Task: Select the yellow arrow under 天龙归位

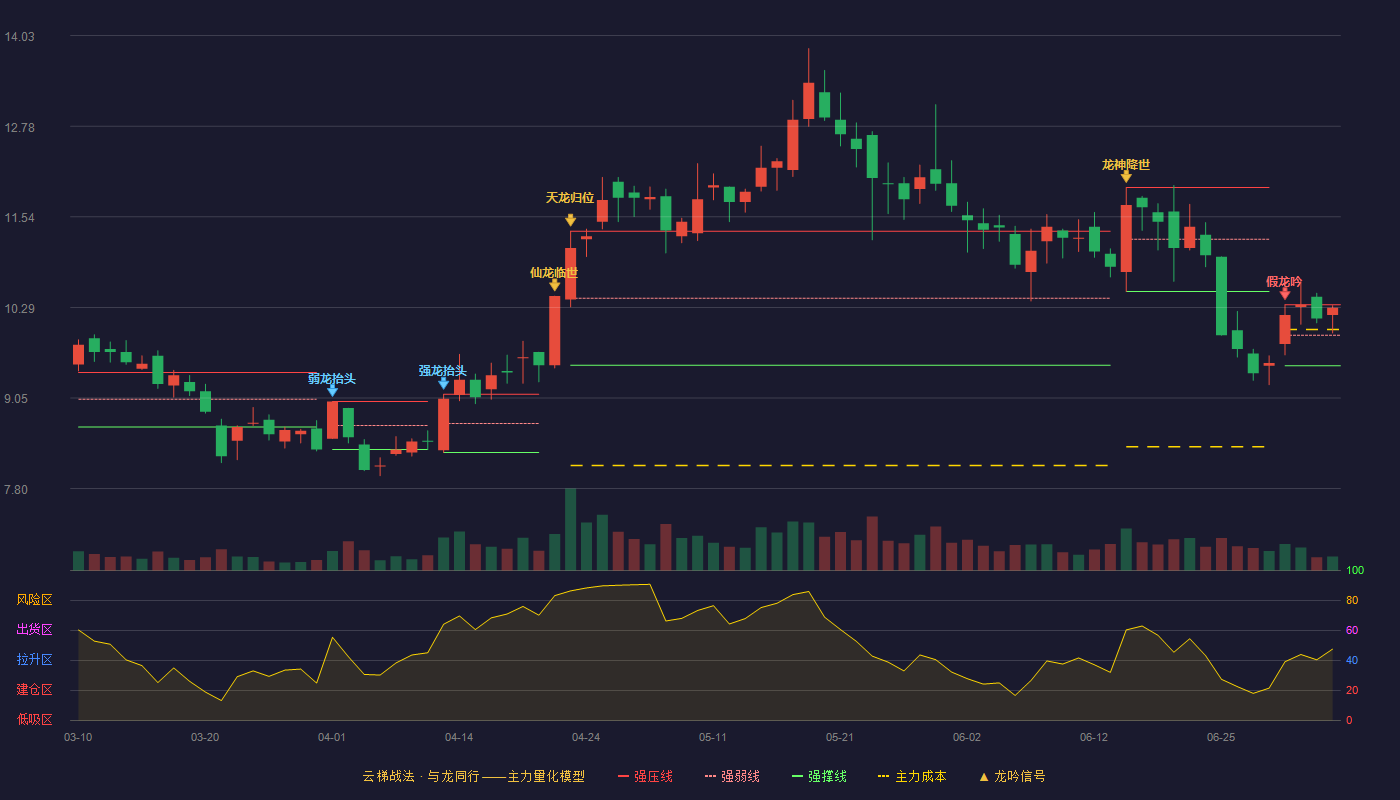Action: [570, 220]
